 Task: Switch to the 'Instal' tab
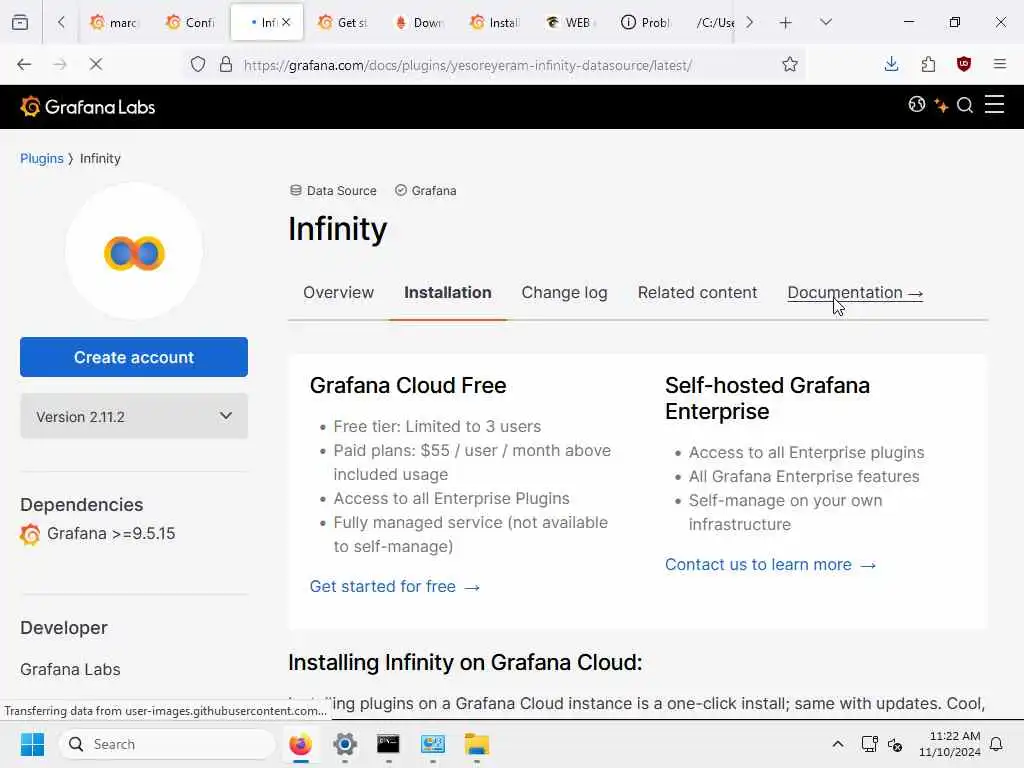(x=494, y=23)
